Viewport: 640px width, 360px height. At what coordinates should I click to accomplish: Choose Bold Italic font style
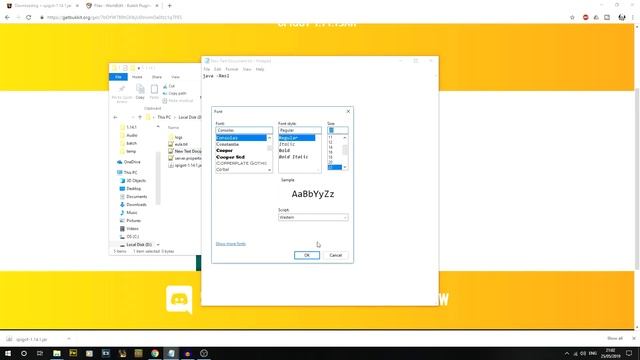point(293,157)
